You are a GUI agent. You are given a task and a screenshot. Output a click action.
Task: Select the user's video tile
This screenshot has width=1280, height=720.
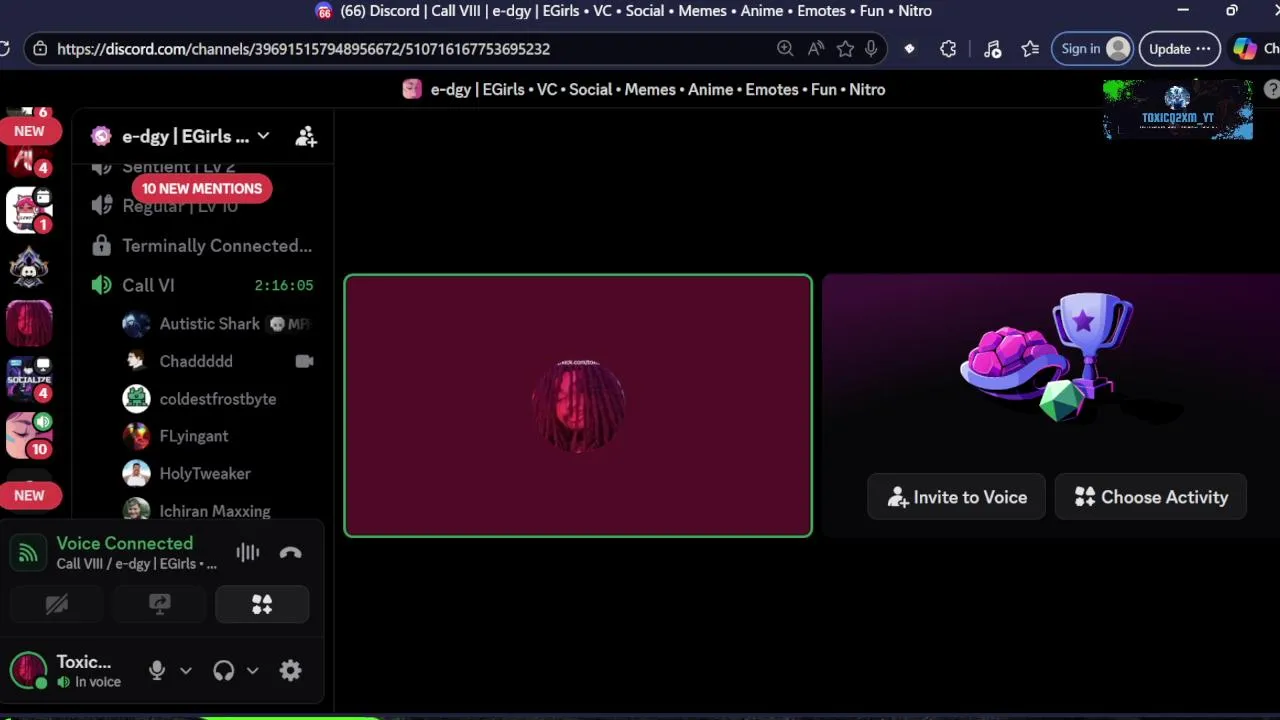(578, 406)
